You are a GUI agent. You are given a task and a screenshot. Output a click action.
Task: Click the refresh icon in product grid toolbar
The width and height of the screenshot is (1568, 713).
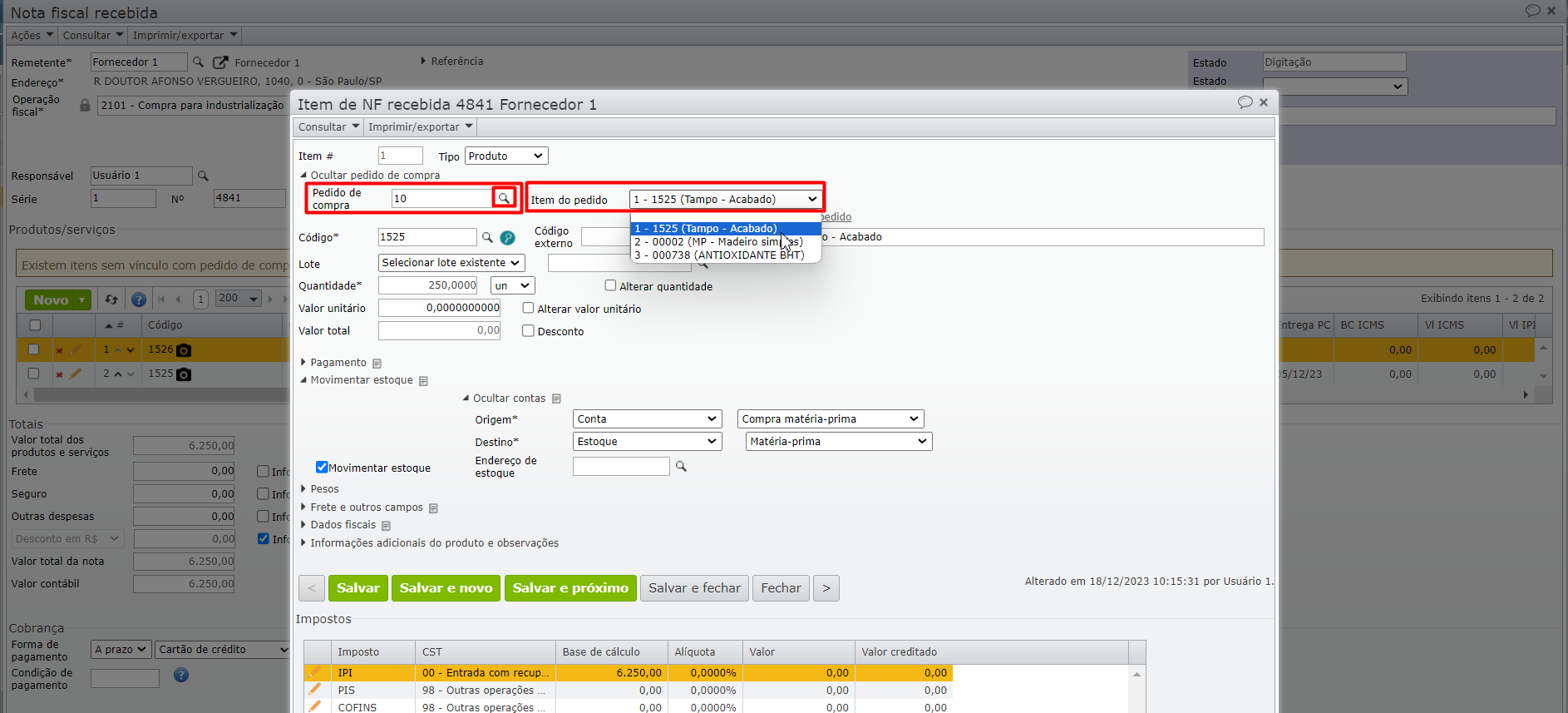tap(111, 300)
